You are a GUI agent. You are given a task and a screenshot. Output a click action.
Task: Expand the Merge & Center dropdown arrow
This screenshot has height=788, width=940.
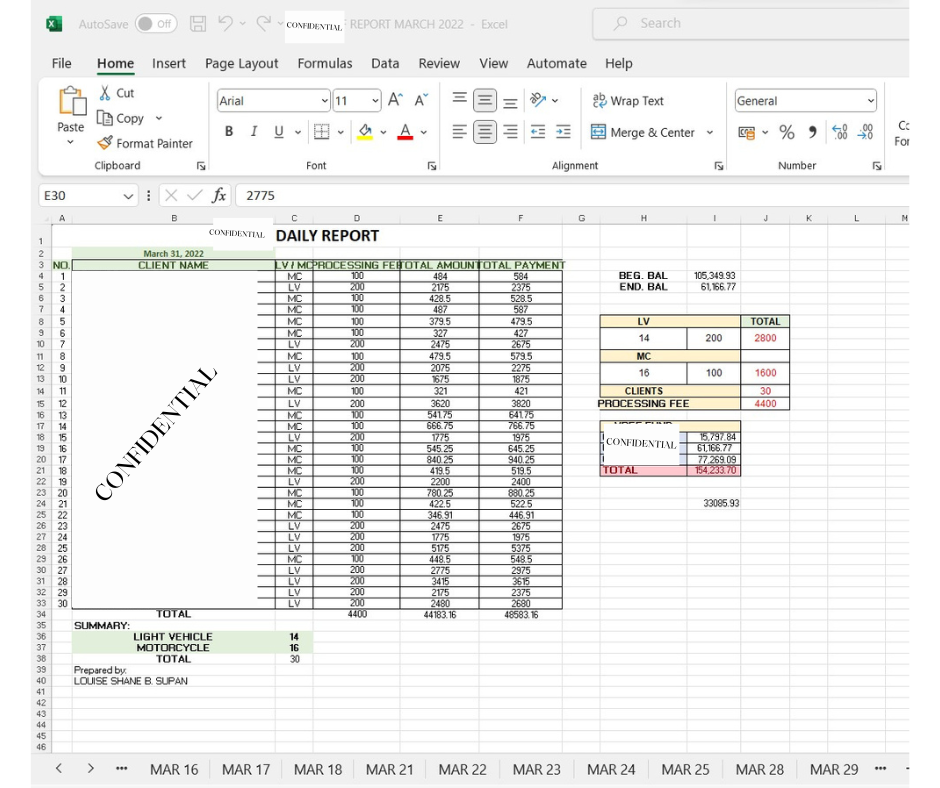click(710, 132)
